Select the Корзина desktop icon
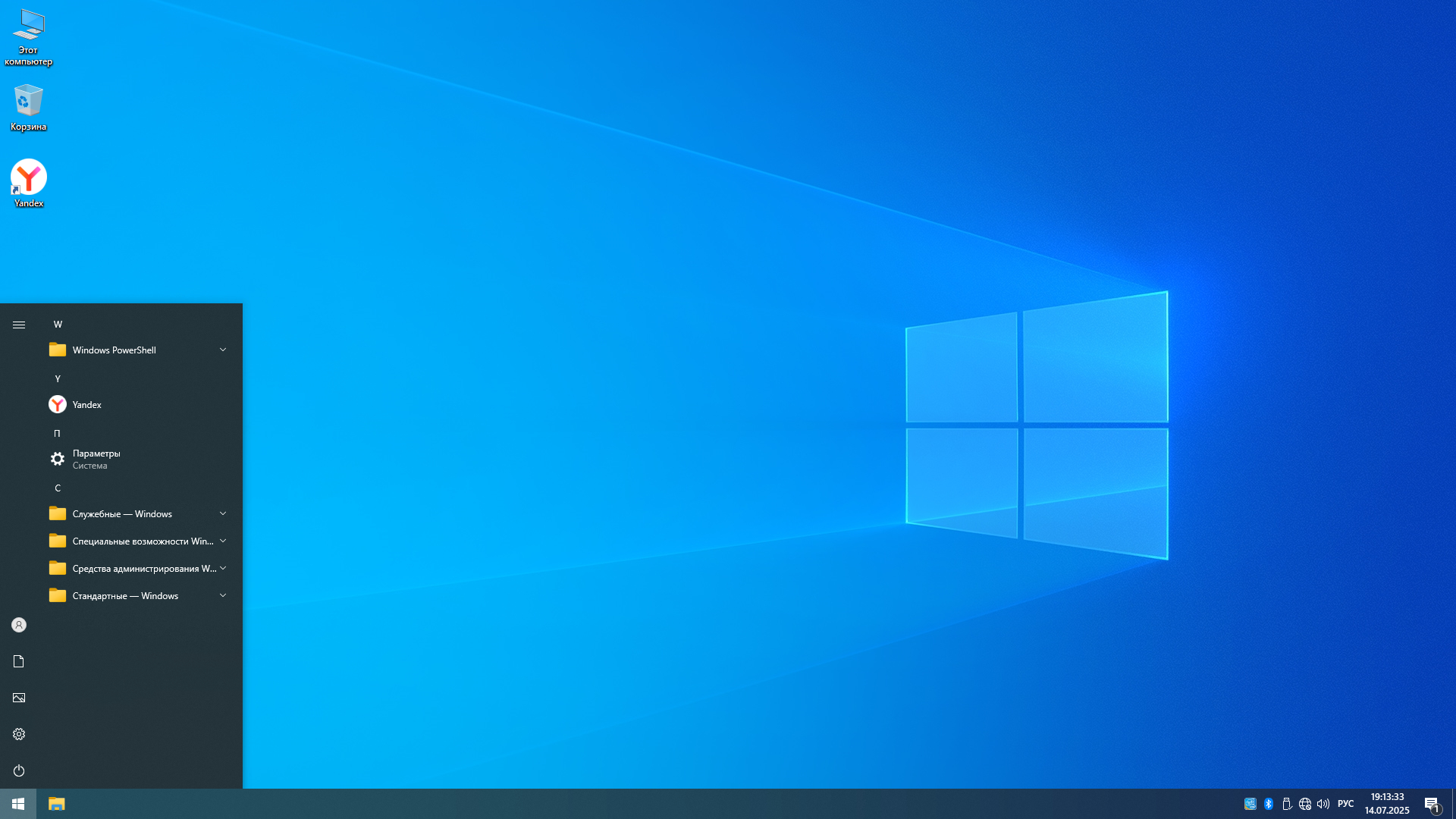The image size is (1456, 819). 29,107
